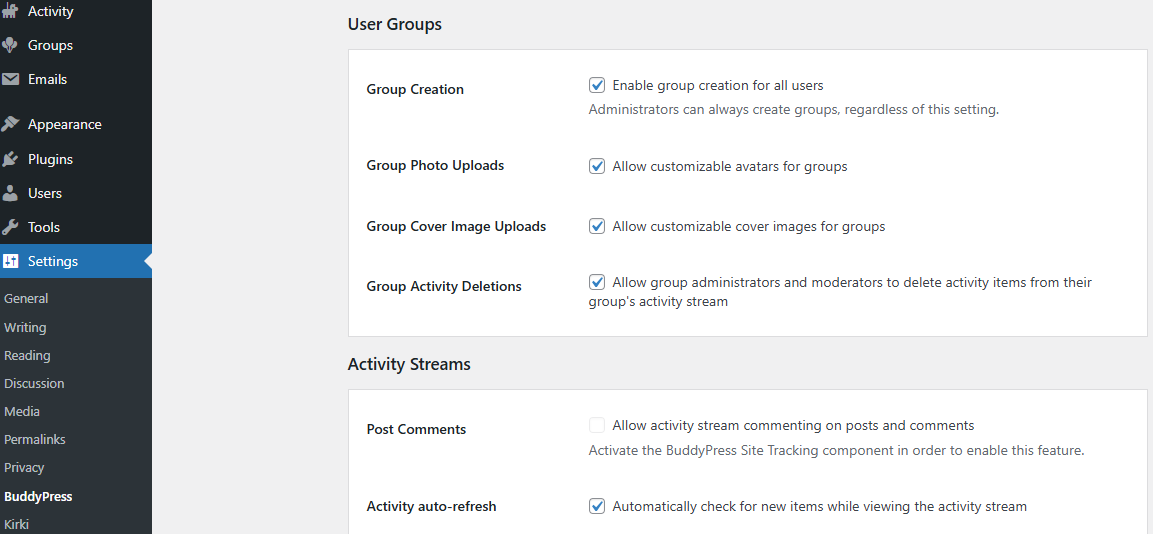1153x534 pixels.
Task: Click the Plugins plug icon
Action: (x=10, y=159)
